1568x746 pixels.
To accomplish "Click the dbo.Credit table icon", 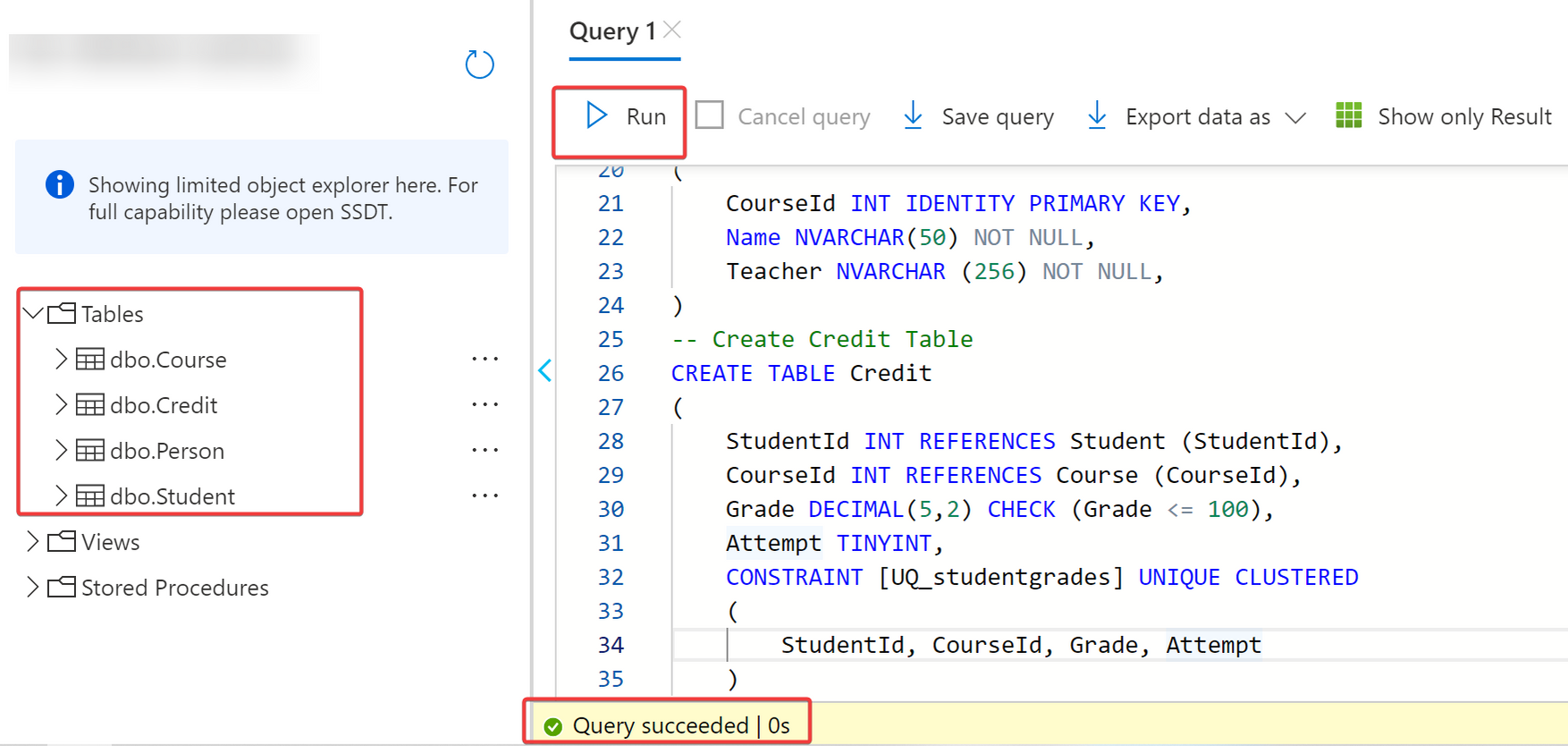I will 89,405.
